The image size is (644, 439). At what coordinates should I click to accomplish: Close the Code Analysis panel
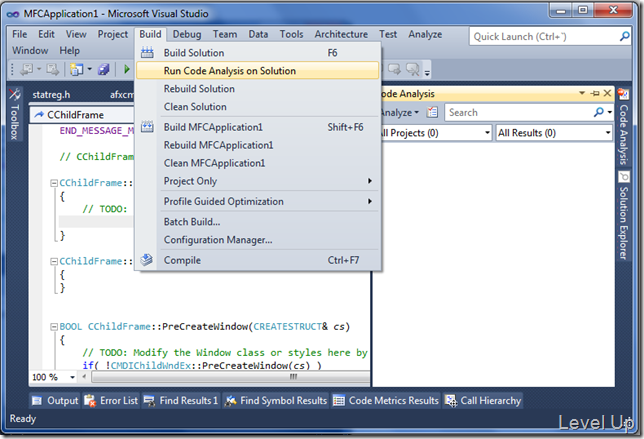point(607,93)
